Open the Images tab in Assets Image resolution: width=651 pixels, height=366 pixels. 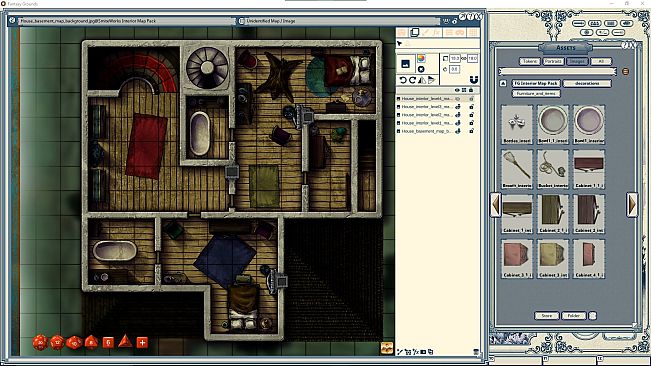point(577,61)
